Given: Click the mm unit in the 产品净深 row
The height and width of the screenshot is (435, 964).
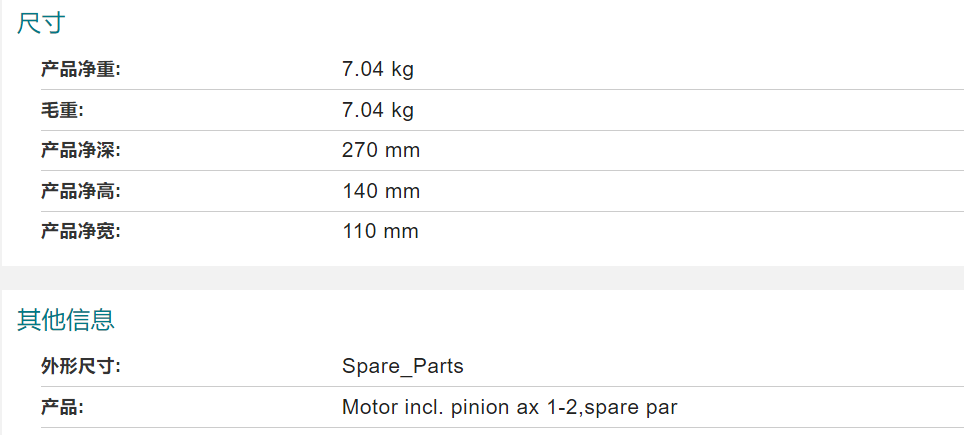Looking at the screenshot, I should point(403,151).
